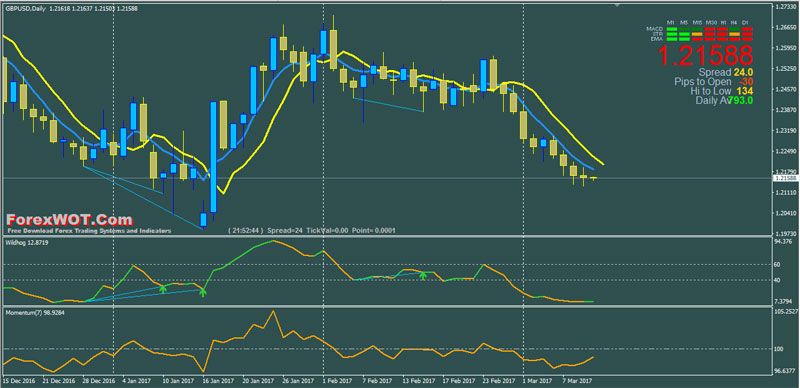Click the 94.376 Wildhog scale value
This screenshot has width=800, height=388.
[x=783, y=242]
